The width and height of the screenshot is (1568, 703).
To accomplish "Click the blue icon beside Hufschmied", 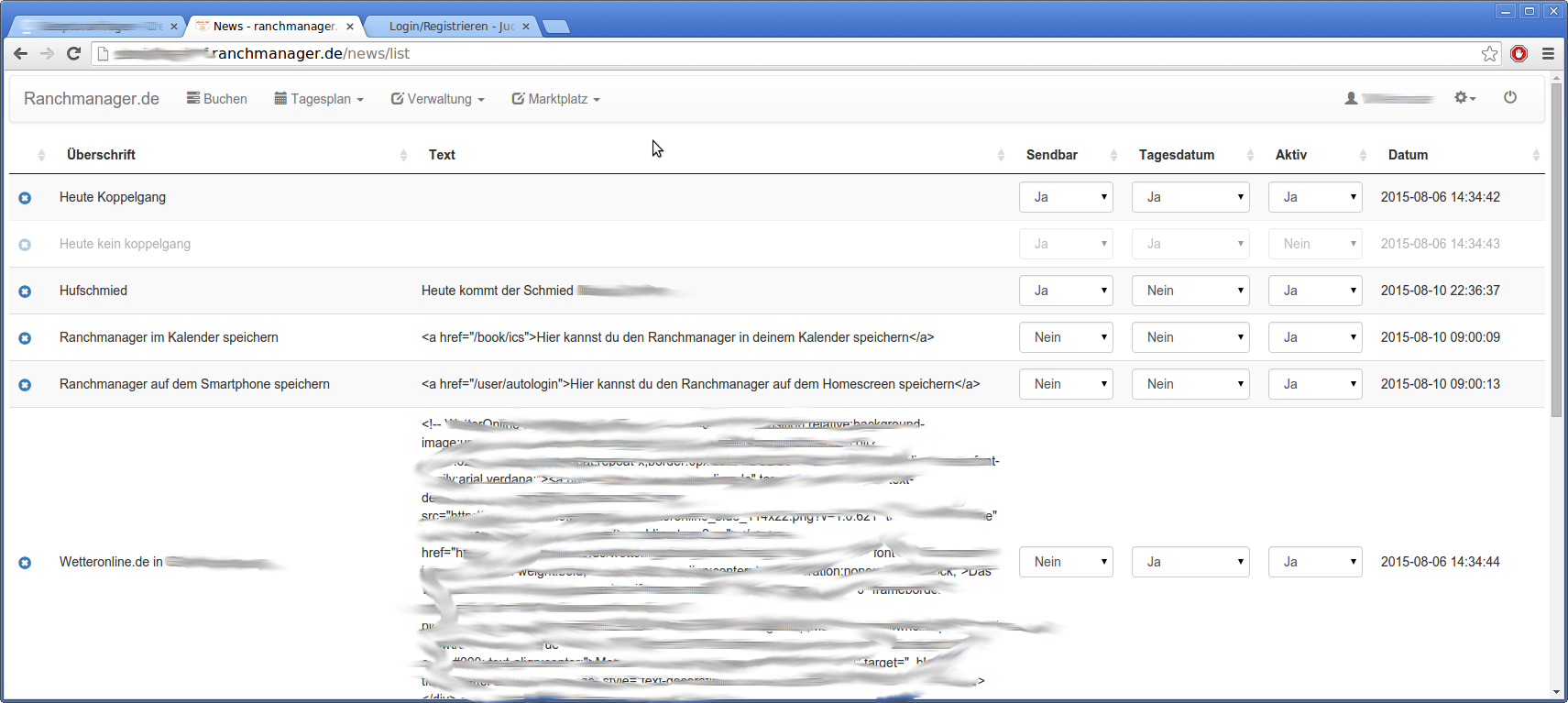I will [x=25, y=291].
